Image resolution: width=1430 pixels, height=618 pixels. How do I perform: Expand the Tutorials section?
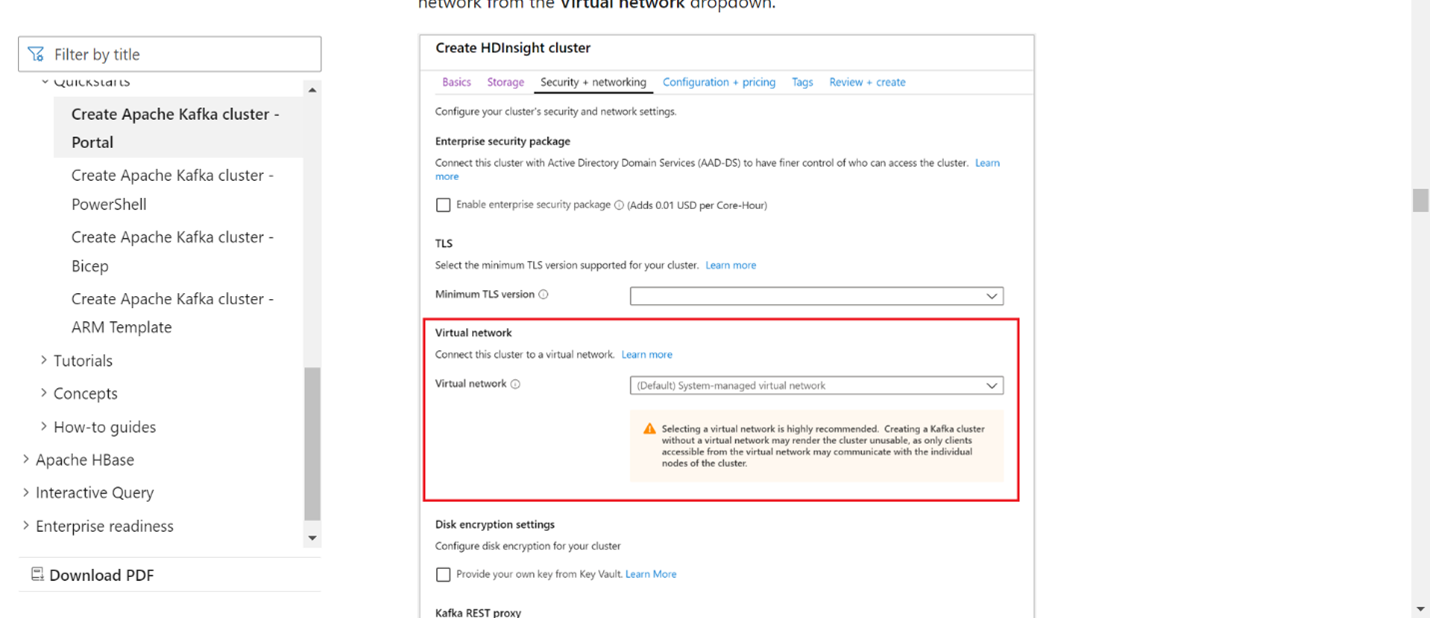click(44, 360)
